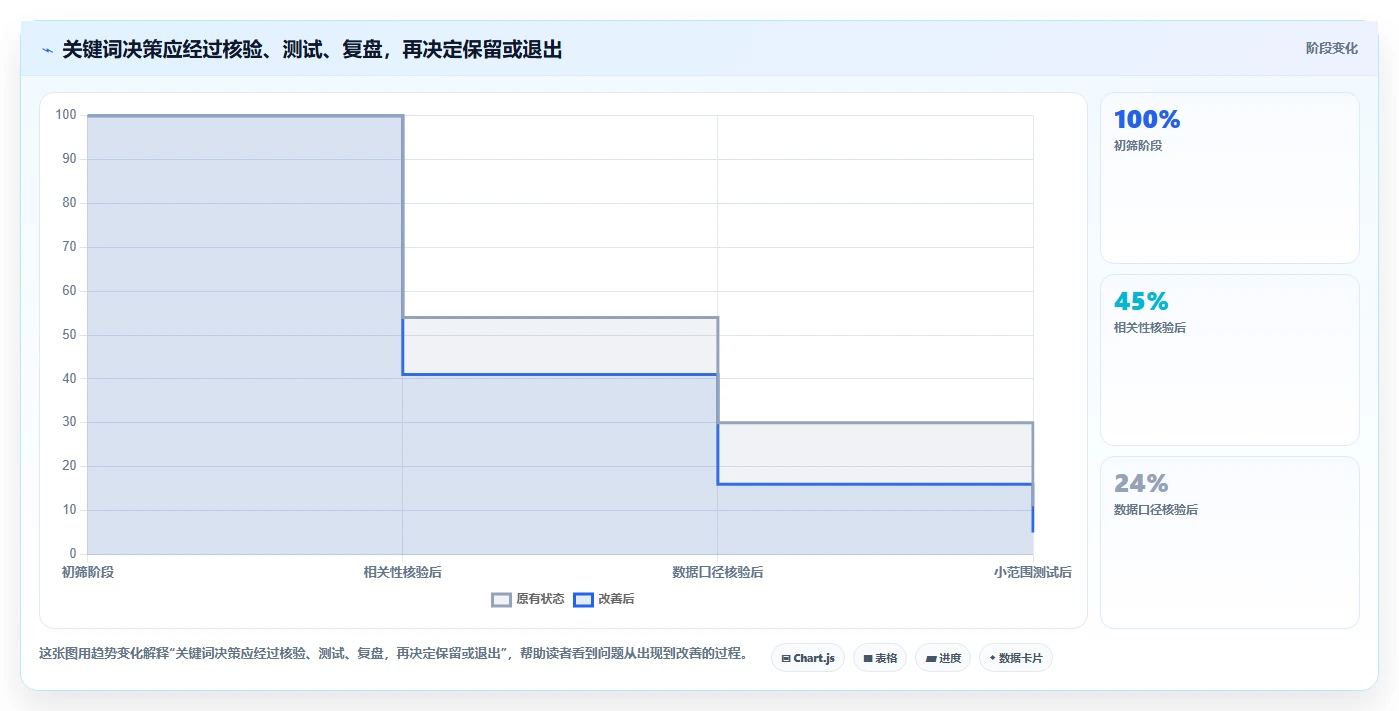Click the gray 原有状态 legend swatch

[x=501, y=599]
